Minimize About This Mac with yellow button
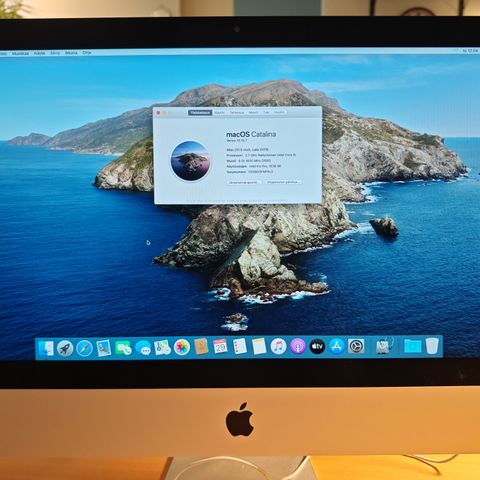 [164, 113]
